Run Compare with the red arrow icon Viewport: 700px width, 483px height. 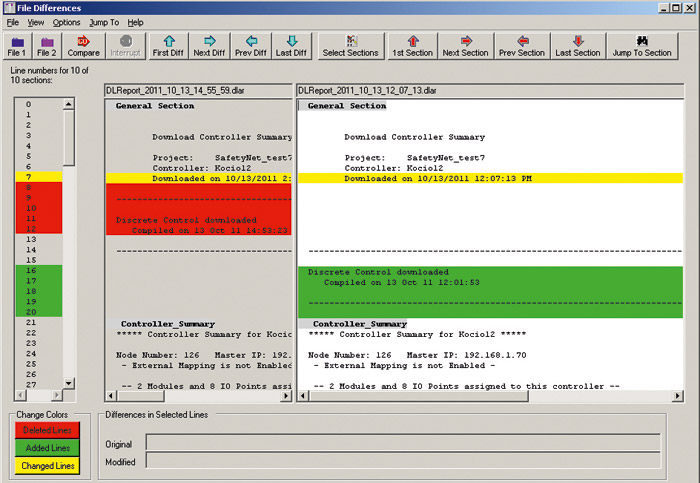(x=83, y=45)
